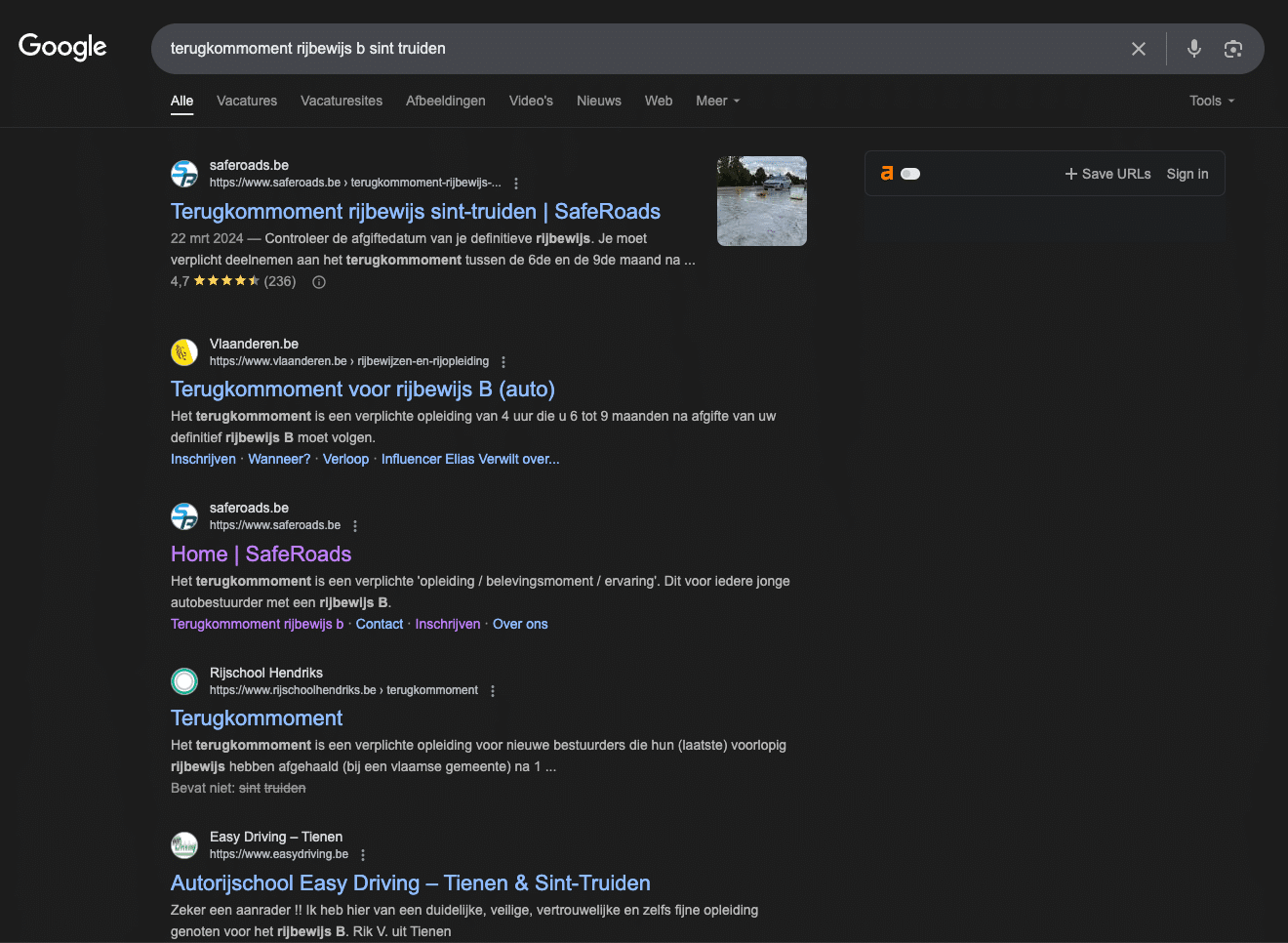Click the Verloop sitelink
The image size is (1288, 943).
coord(346,459)
